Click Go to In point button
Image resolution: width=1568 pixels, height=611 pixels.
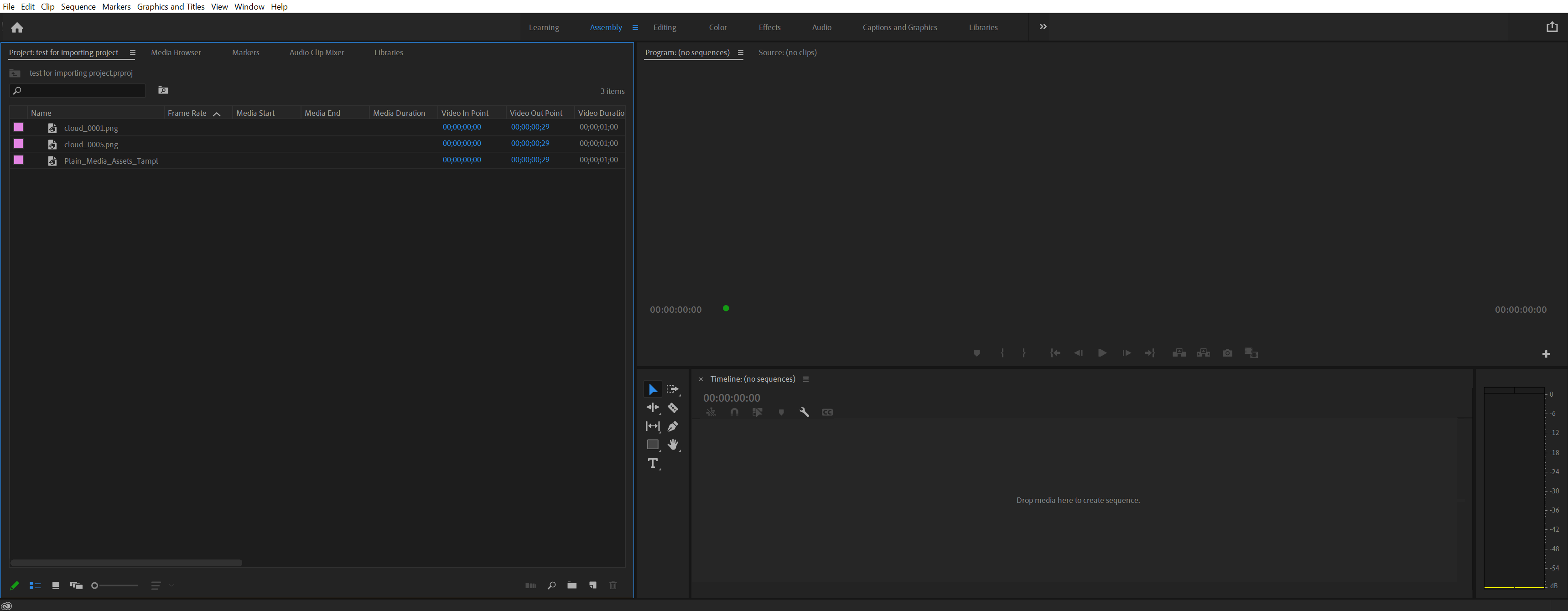coord(1055,353)
